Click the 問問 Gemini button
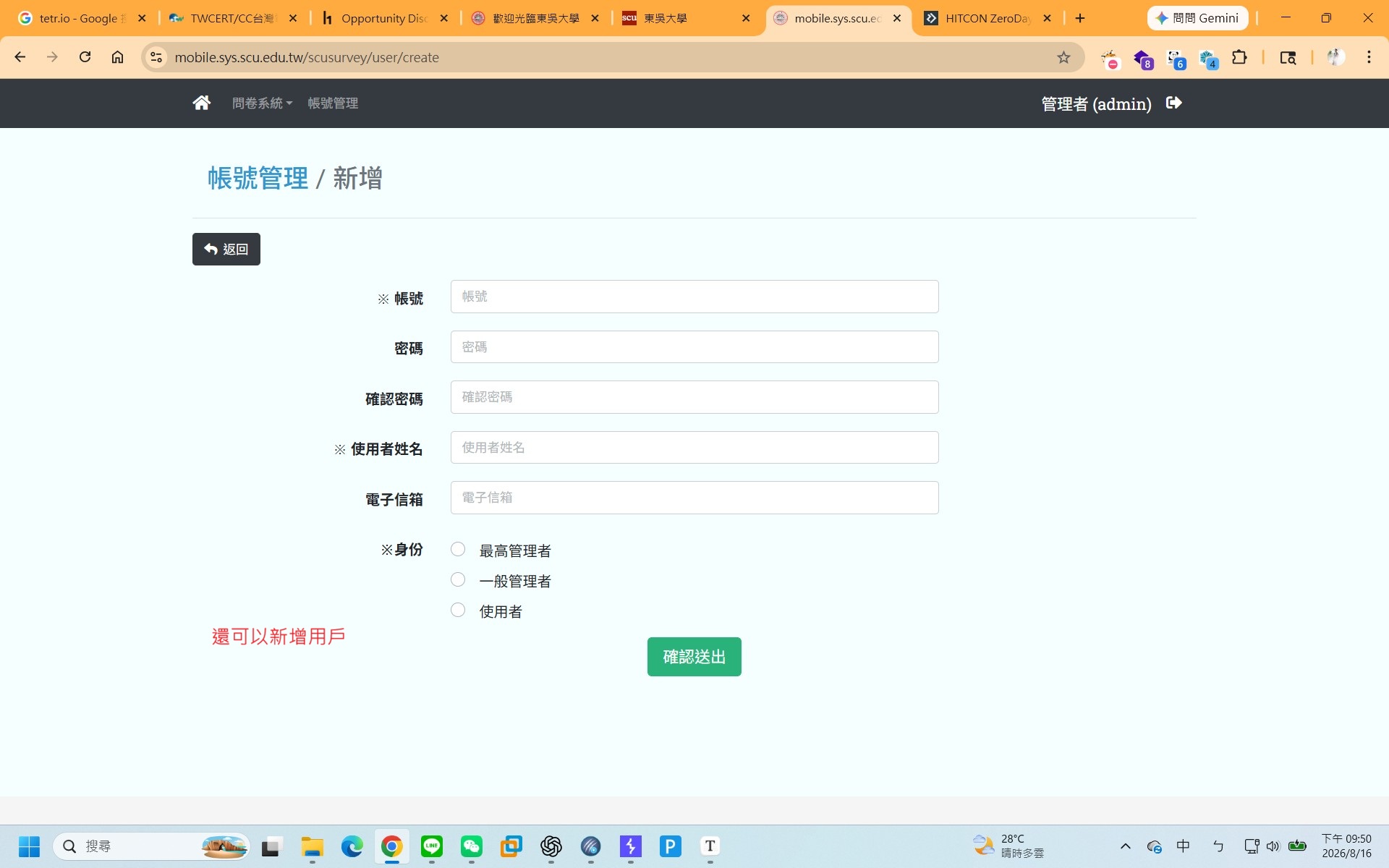The width and height of the screenshot is (1389, 868). coord(1197,18)
